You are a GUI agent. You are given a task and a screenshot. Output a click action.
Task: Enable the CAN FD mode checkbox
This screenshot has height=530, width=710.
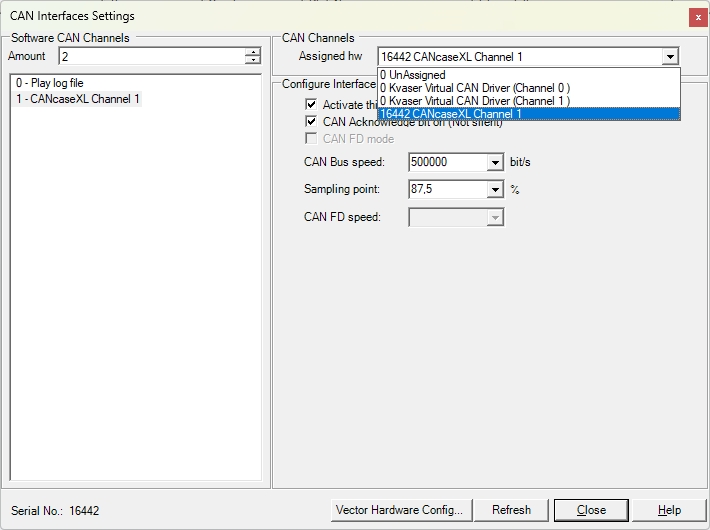311,139
